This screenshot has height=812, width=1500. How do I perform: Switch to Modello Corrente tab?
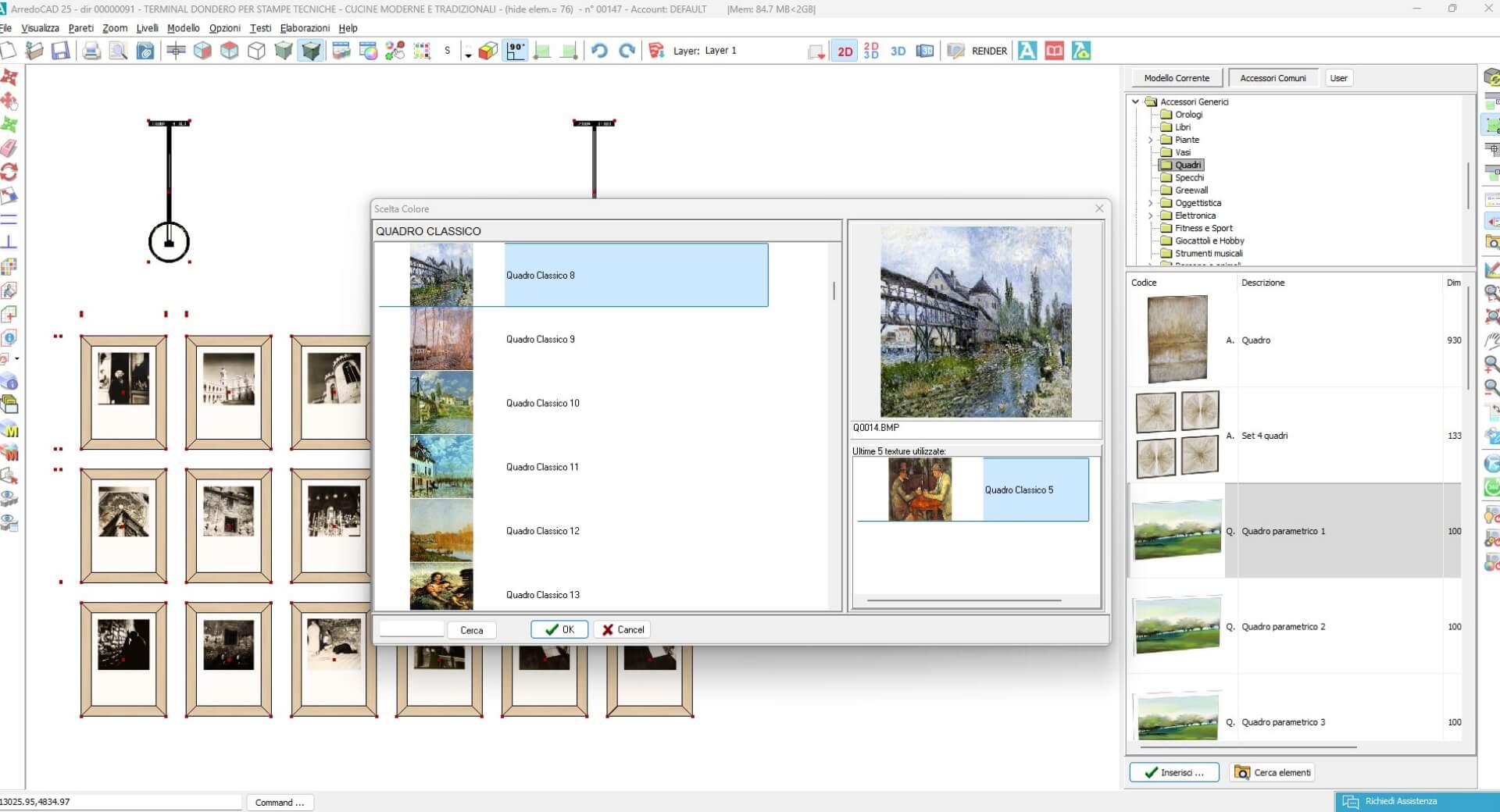(1177, 78)
